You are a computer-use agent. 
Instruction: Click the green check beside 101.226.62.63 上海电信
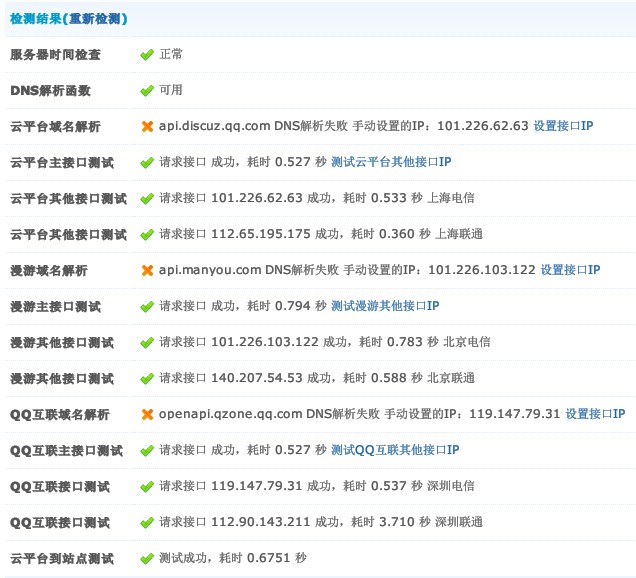[147, 198]
